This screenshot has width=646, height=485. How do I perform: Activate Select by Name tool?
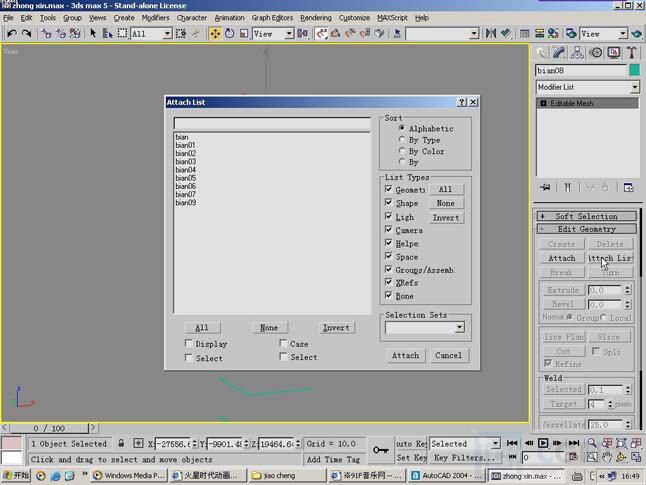tap(107, 33)
